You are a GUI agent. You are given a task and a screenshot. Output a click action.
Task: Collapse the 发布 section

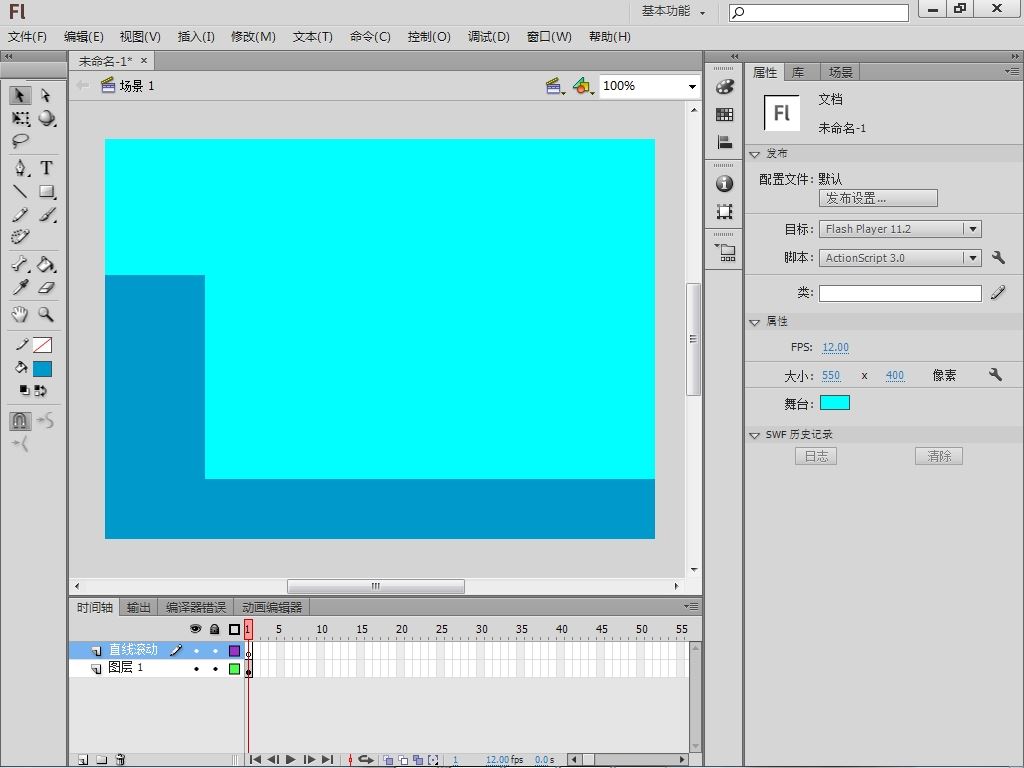[754, 154]
